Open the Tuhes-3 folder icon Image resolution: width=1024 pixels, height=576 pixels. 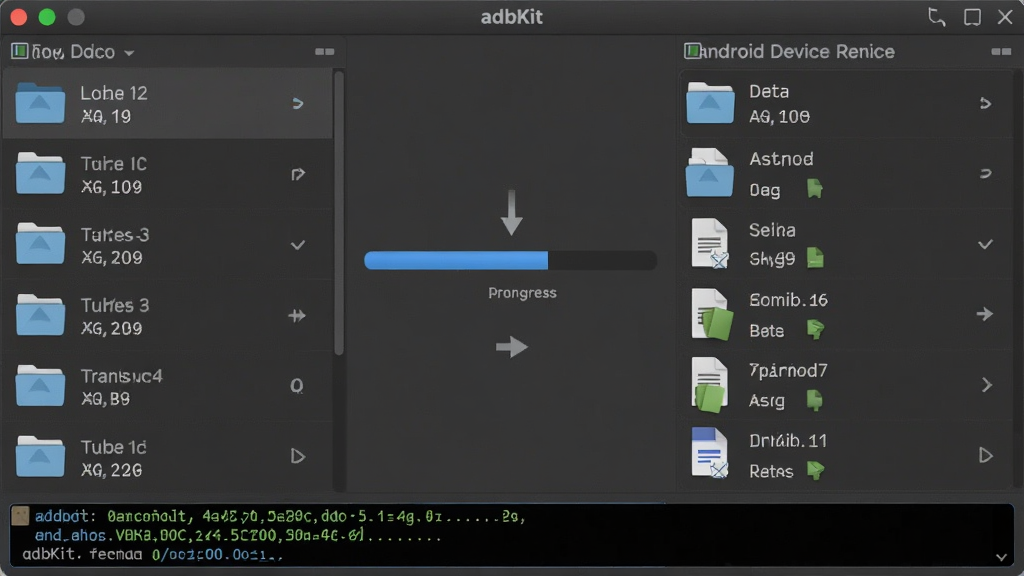[40, 244]
